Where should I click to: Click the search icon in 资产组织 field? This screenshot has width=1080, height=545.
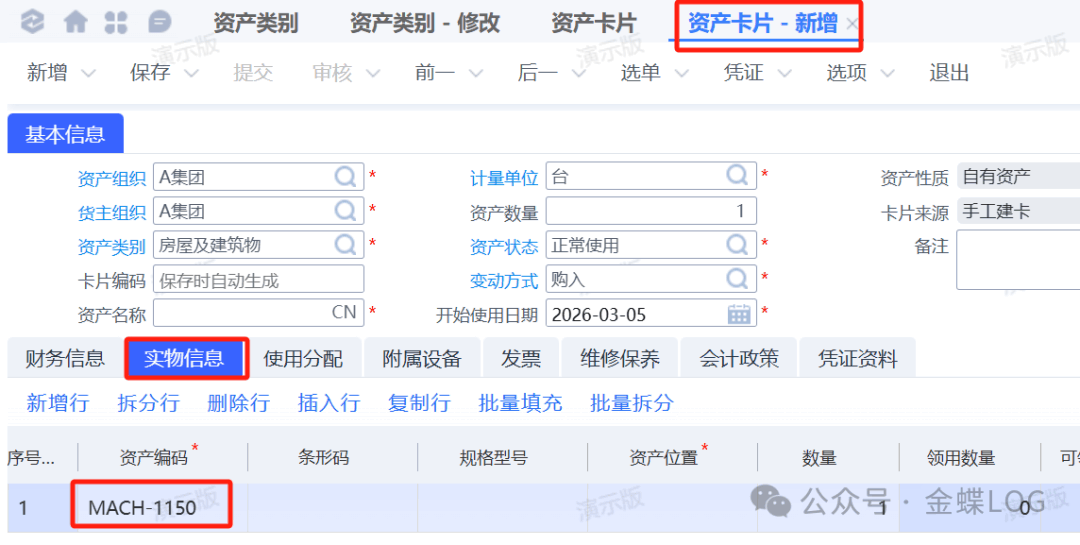(346, 178)
